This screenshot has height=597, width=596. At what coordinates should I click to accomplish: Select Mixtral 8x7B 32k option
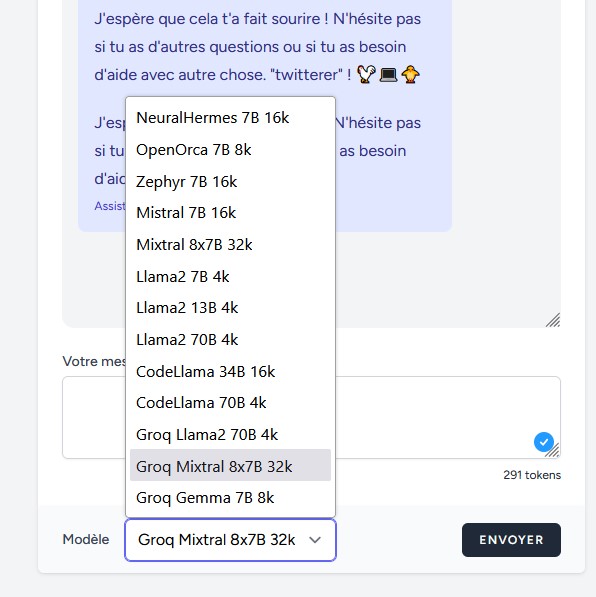click(230, 245)
